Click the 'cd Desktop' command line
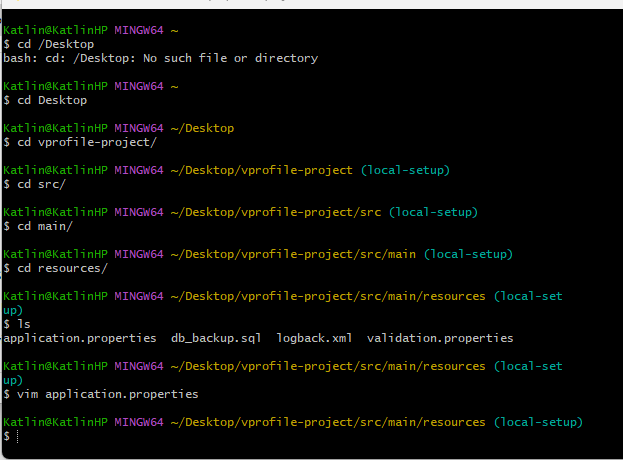This screenshot has width=623, height=460. click(x=45, y=100)
